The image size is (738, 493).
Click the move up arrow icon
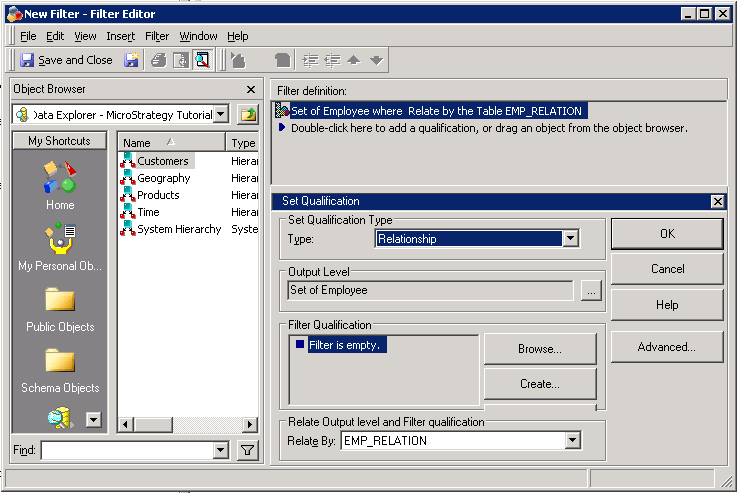pyautogui.click(x=353, y=60)
